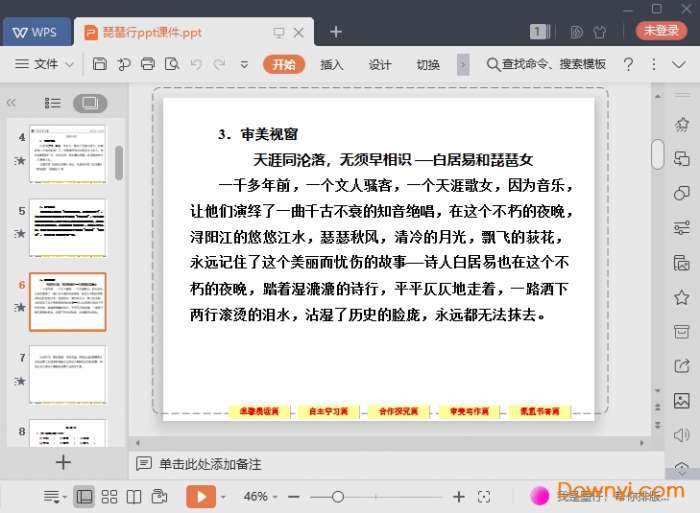
Task: Click the speaker audio icon in sidebar
Action: [682, 435]
